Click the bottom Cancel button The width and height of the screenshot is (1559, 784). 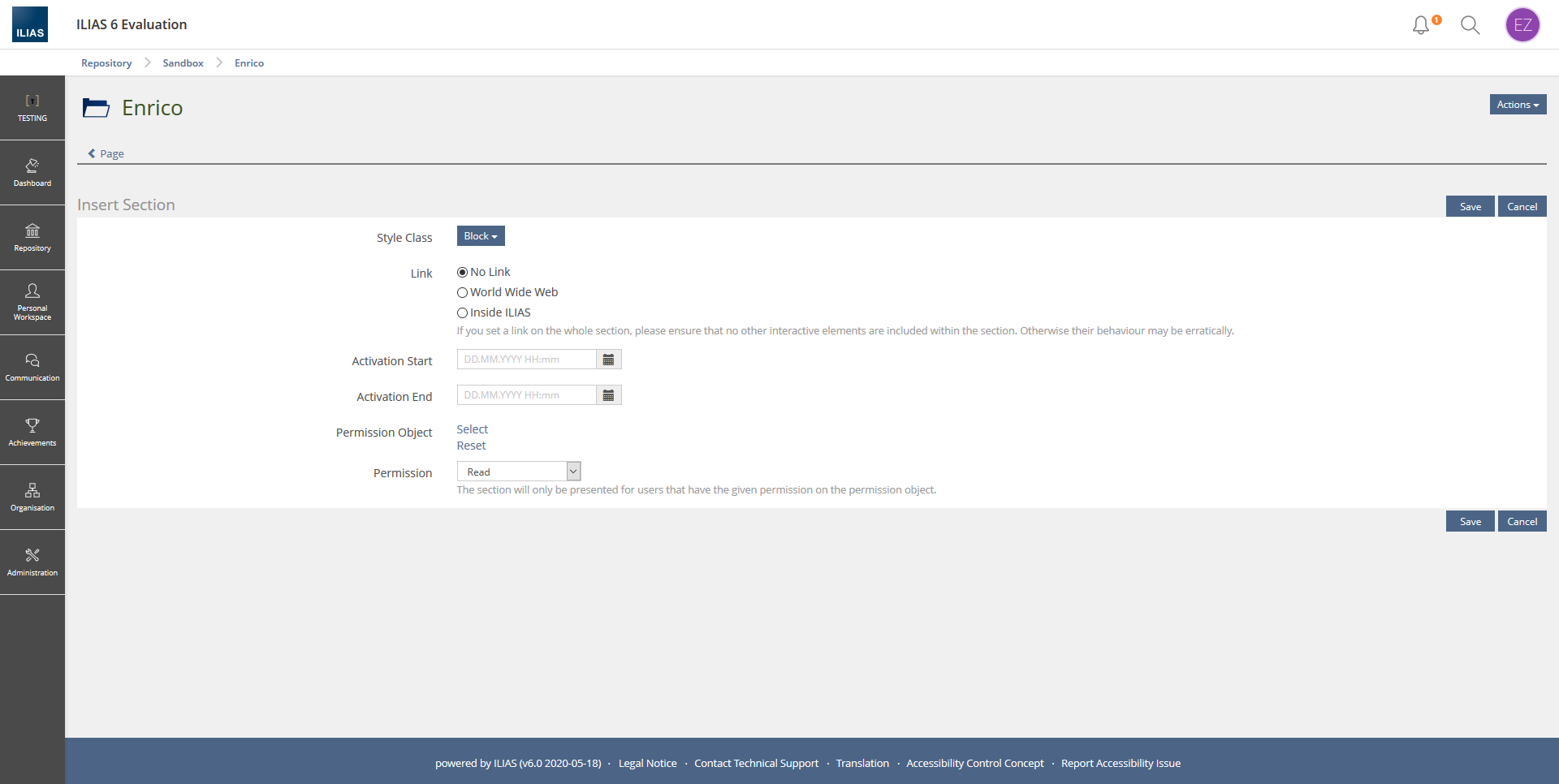[x=1522, y=522]
